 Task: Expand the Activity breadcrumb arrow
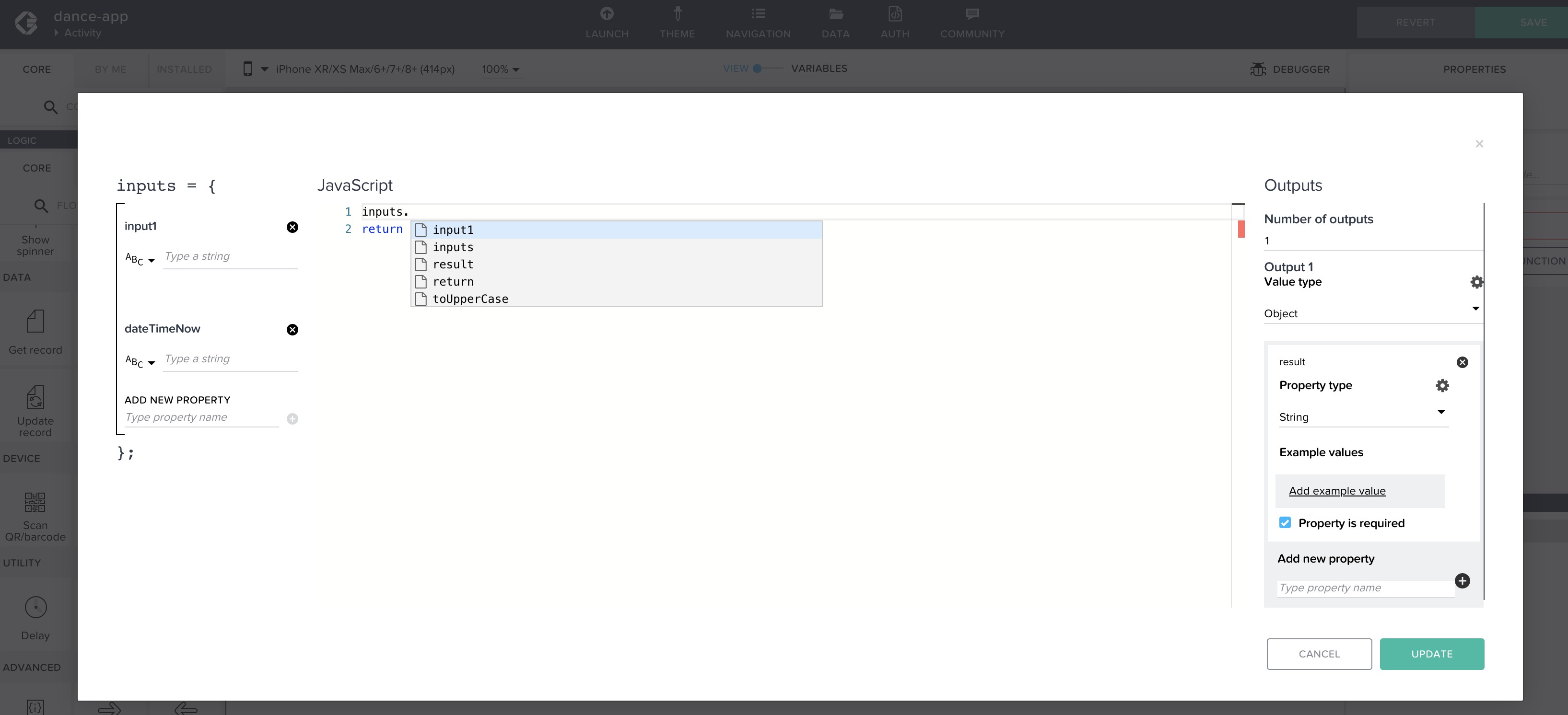coord(57,33)
